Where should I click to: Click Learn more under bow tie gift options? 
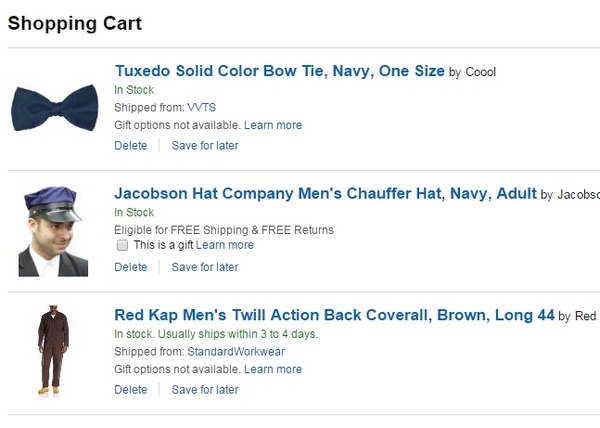[x=273, y=125]
